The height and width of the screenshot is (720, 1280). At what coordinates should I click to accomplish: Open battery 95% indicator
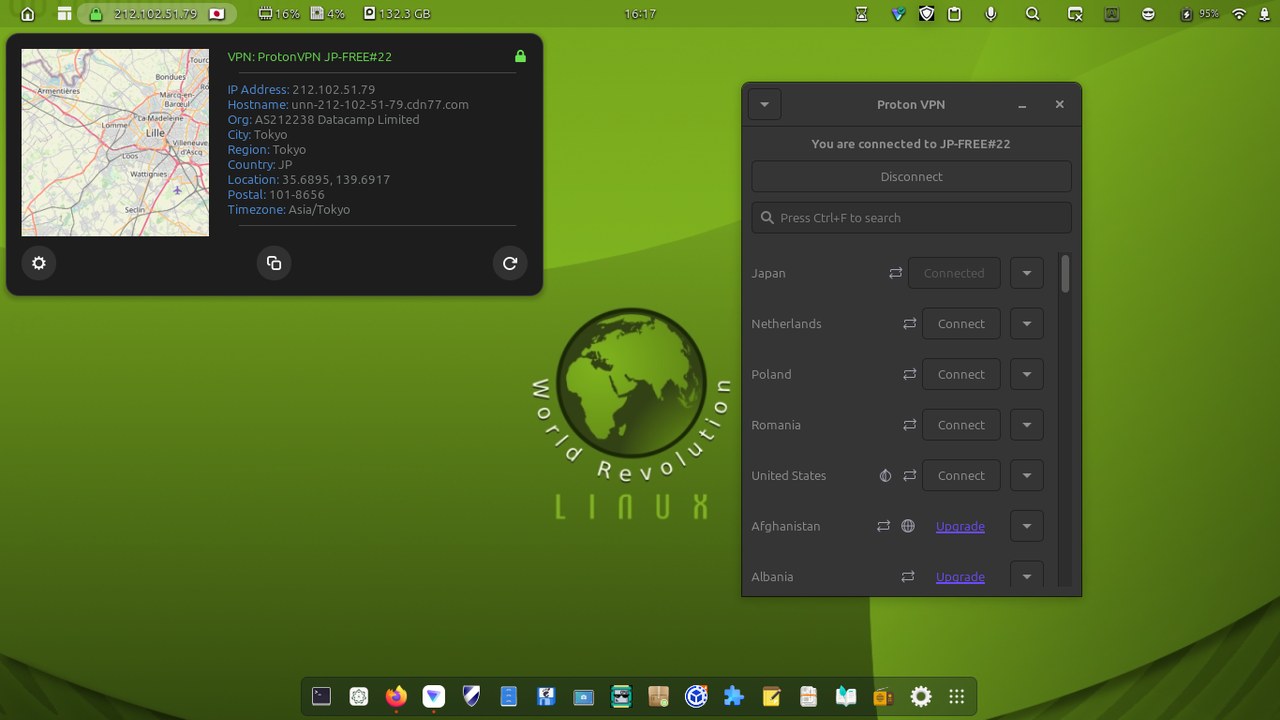pos(1200,14)
